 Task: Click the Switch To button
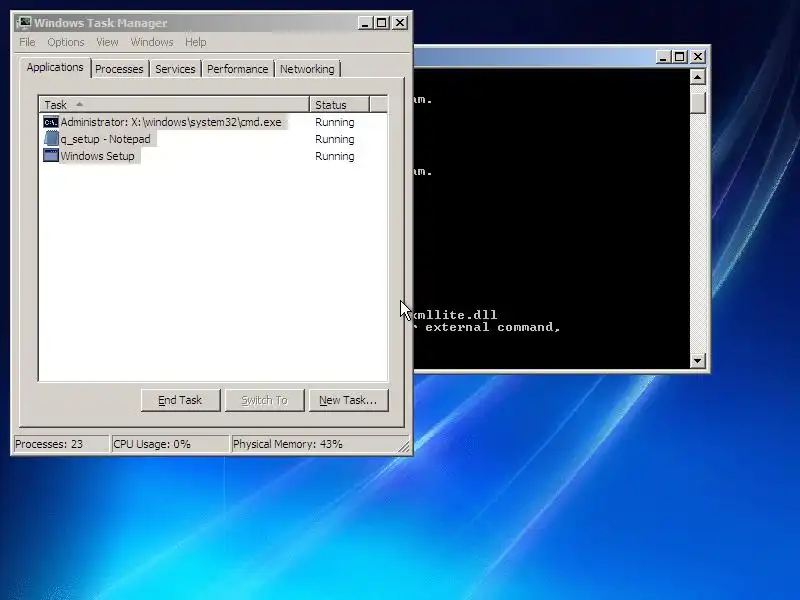pyautogui.click(x=264, y=401)
